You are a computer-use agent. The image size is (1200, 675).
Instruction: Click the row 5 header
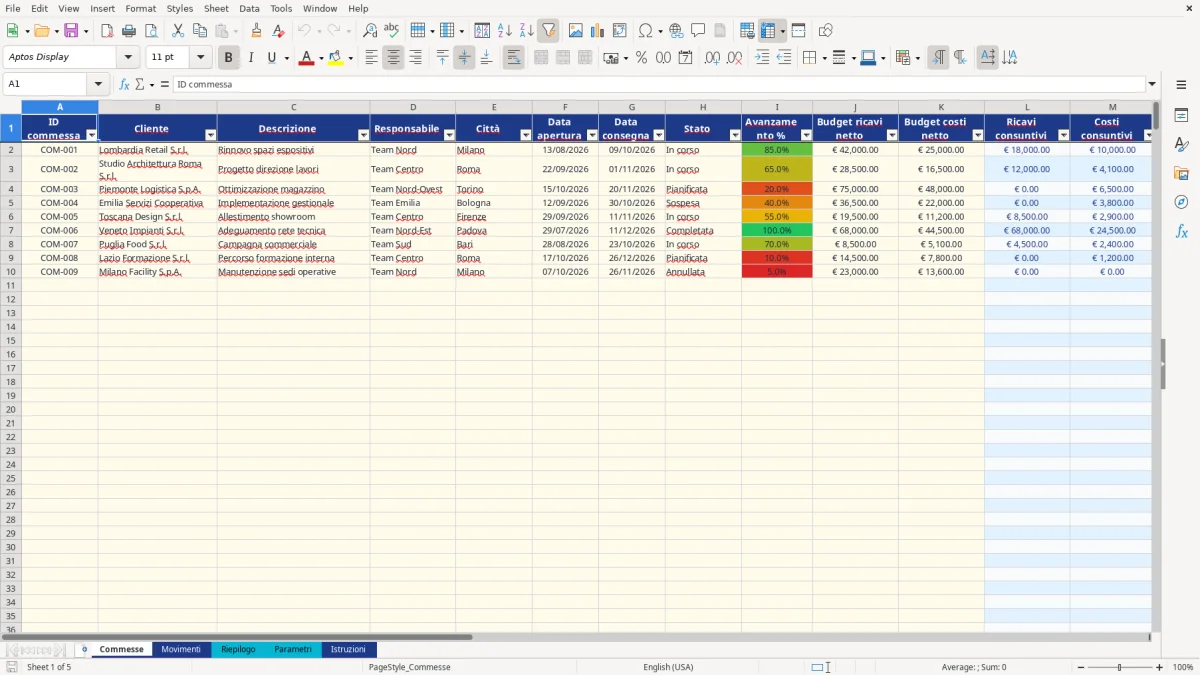pyautogui.click(x=10, y=217)
